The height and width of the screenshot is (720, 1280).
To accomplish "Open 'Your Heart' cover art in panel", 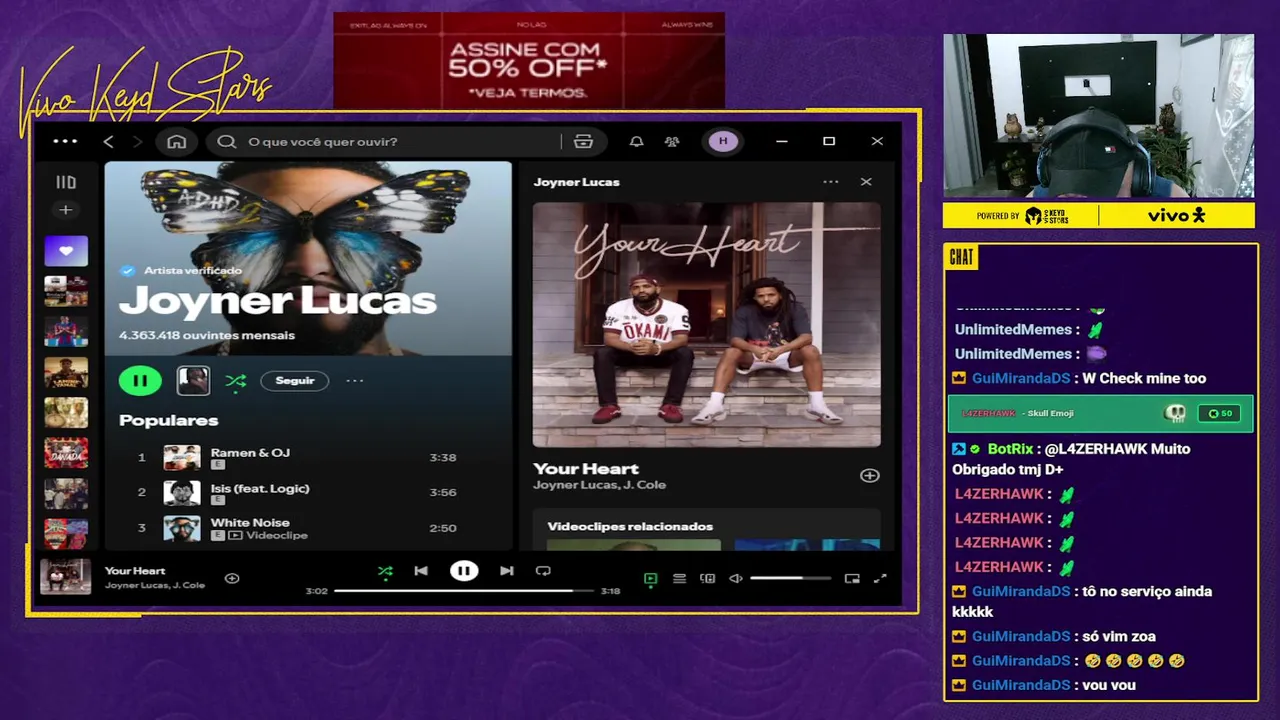I will coord(707,325).
